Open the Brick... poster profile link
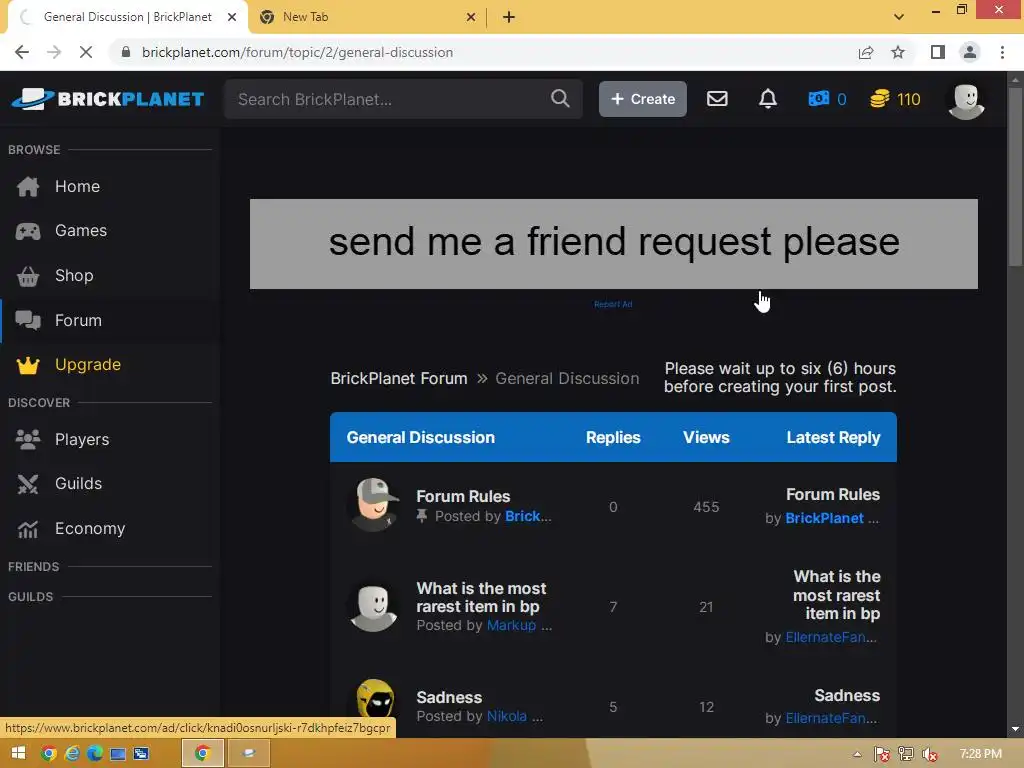Image resolution: width=1024 pixels, height=768 pixels. (x=528, y=516)
